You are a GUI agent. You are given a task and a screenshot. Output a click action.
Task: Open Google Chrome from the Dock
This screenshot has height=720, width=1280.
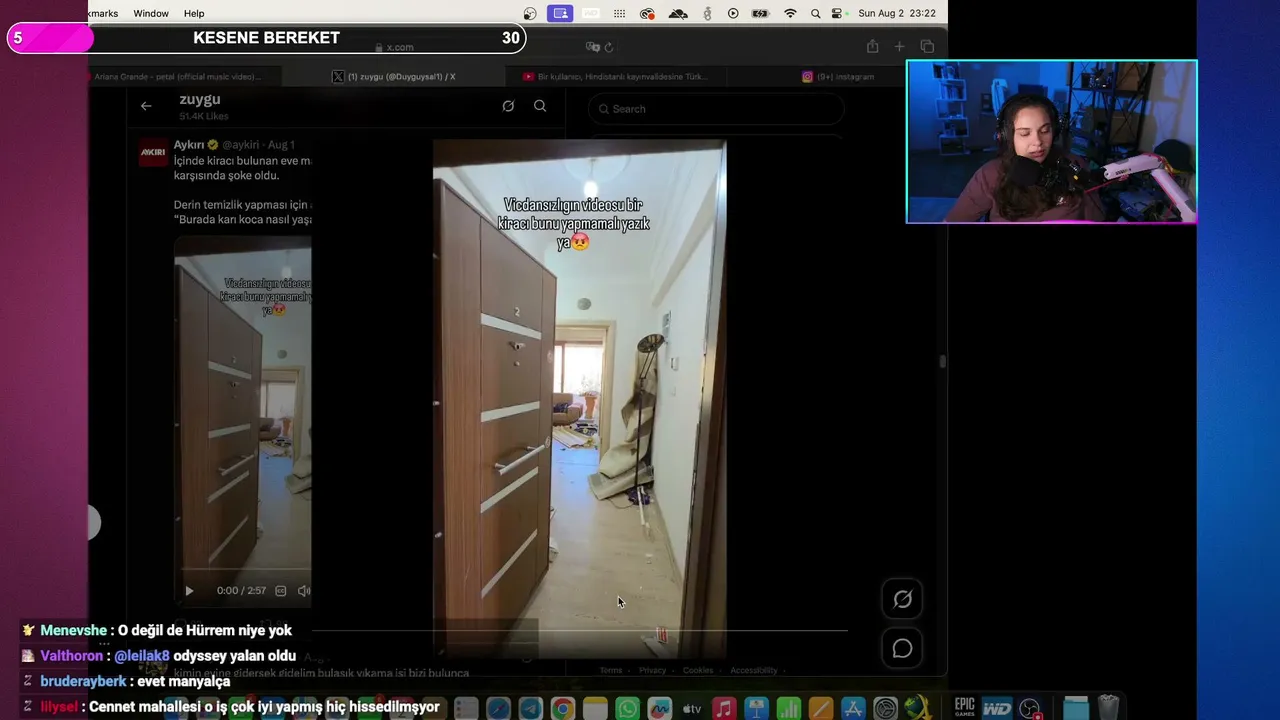click(x=562, y=709)
